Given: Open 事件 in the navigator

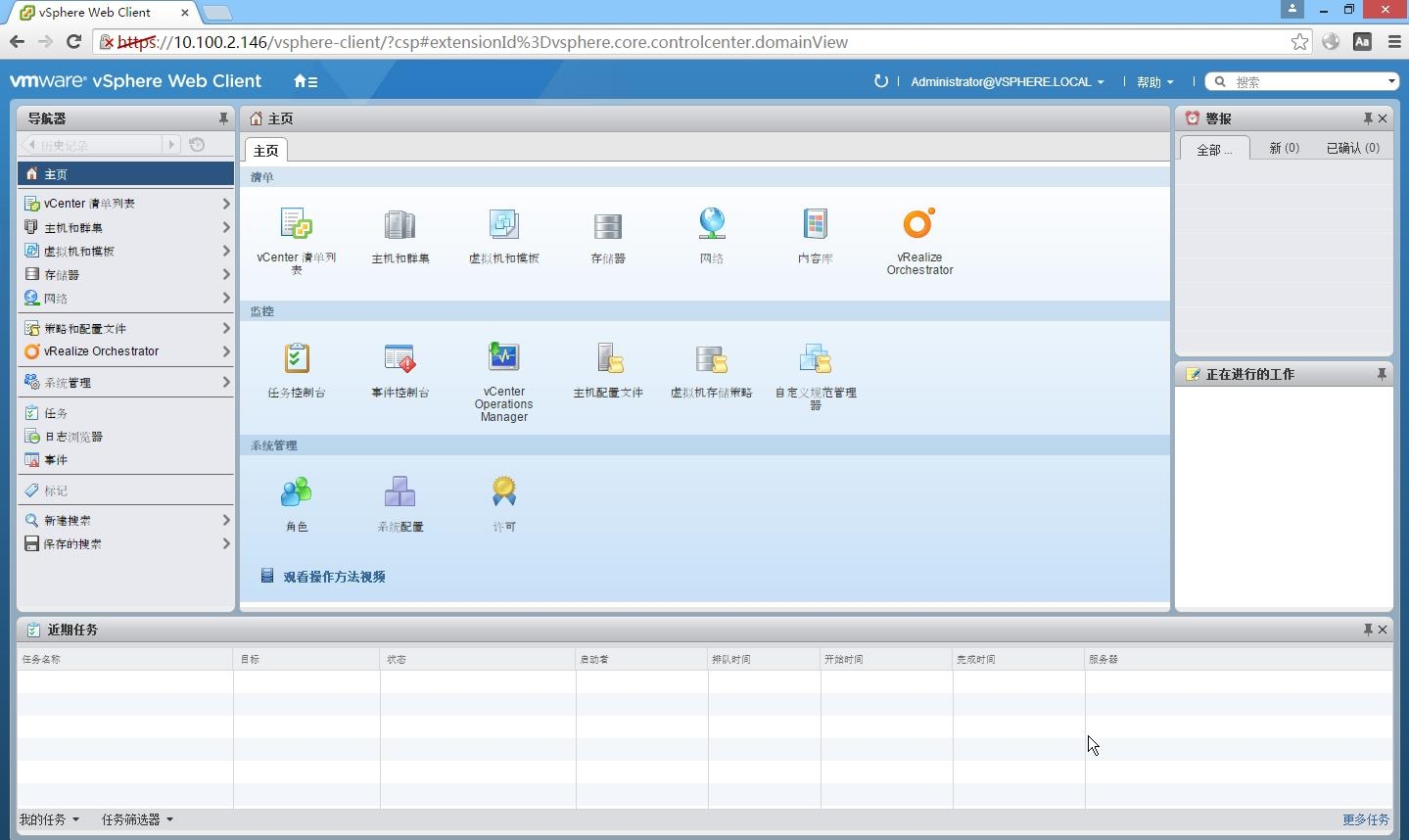Looking at the screenshot, I should tap(125, 459).
